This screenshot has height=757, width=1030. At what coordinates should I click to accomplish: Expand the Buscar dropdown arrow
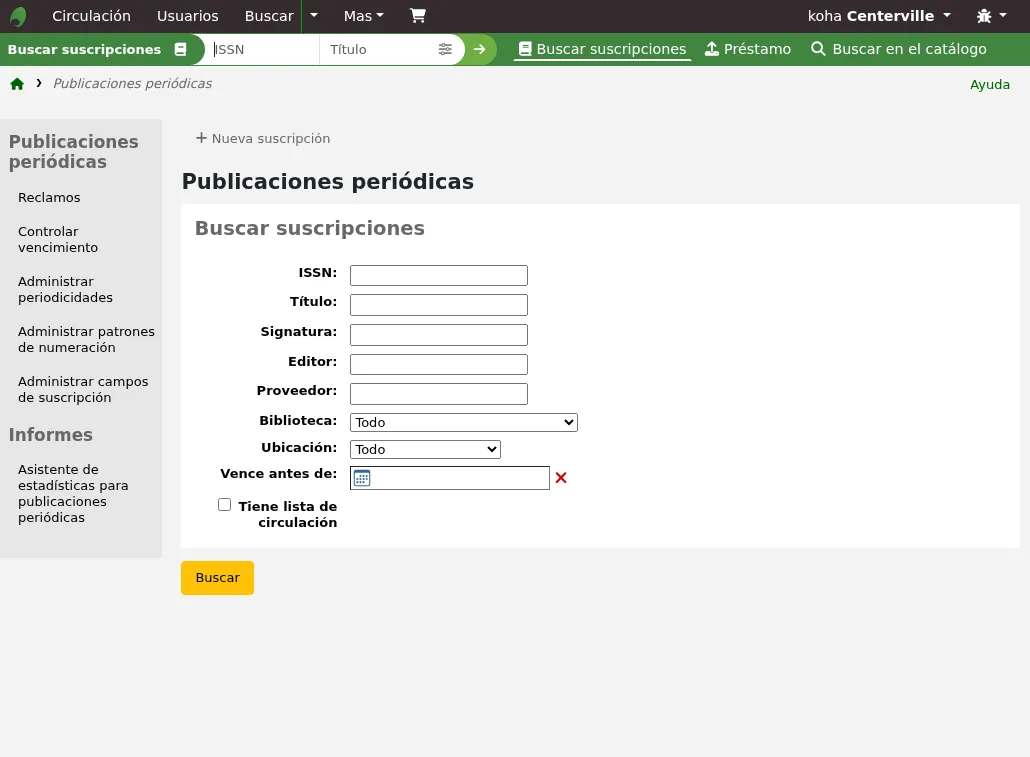click(314, 16)
